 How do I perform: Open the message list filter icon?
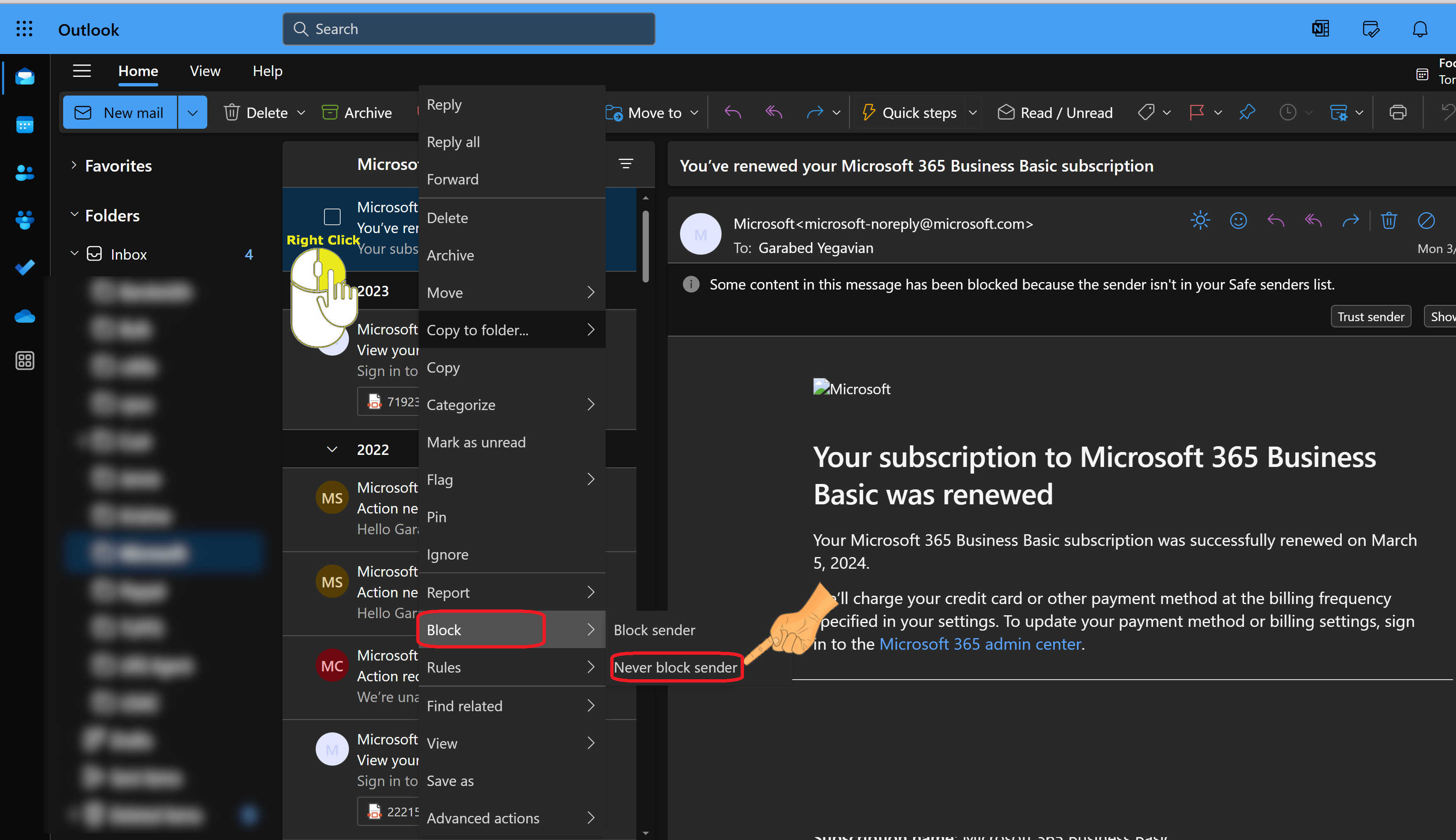[x=626, y=164]
